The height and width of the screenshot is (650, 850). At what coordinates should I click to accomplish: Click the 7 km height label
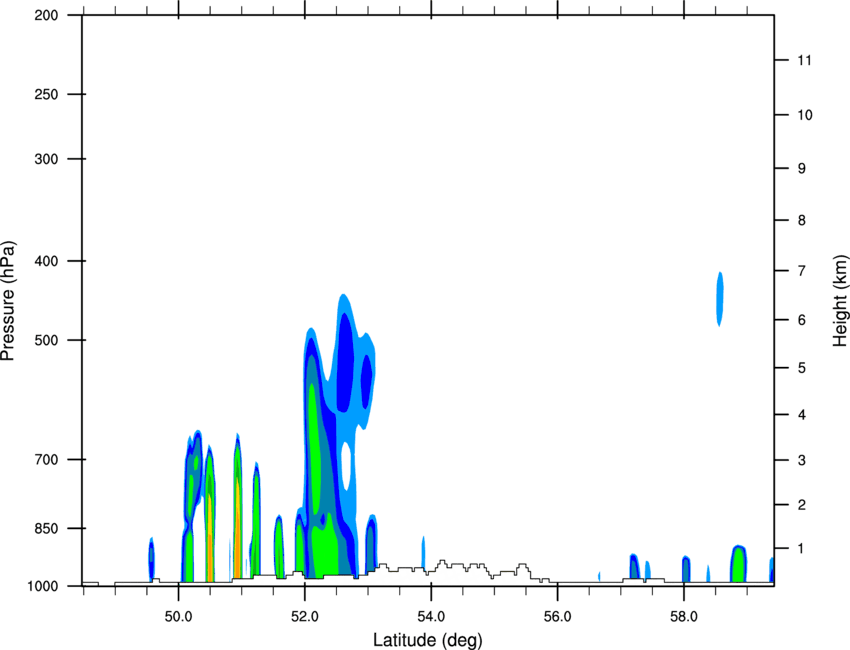point(802,271)
